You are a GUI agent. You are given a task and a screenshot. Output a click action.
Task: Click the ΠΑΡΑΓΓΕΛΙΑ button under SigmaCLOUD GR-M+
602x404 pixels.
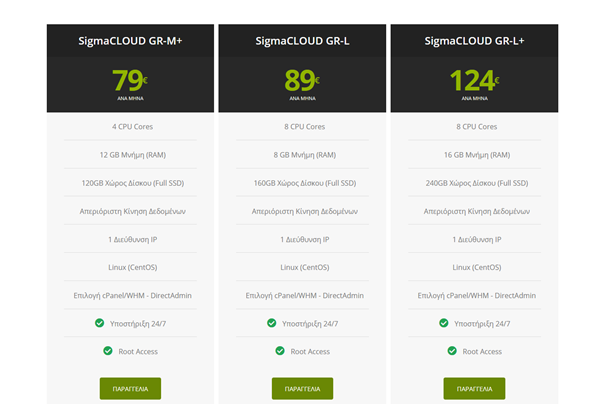(130, 388)
